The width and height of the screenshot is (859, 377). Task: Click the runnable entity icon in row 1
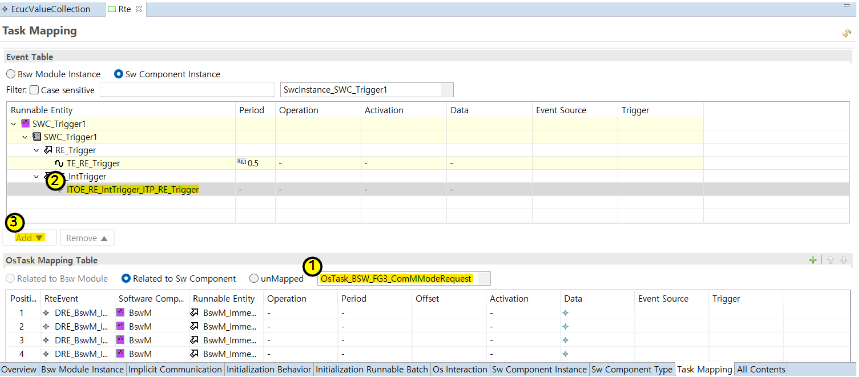click(x=195, y=313)
